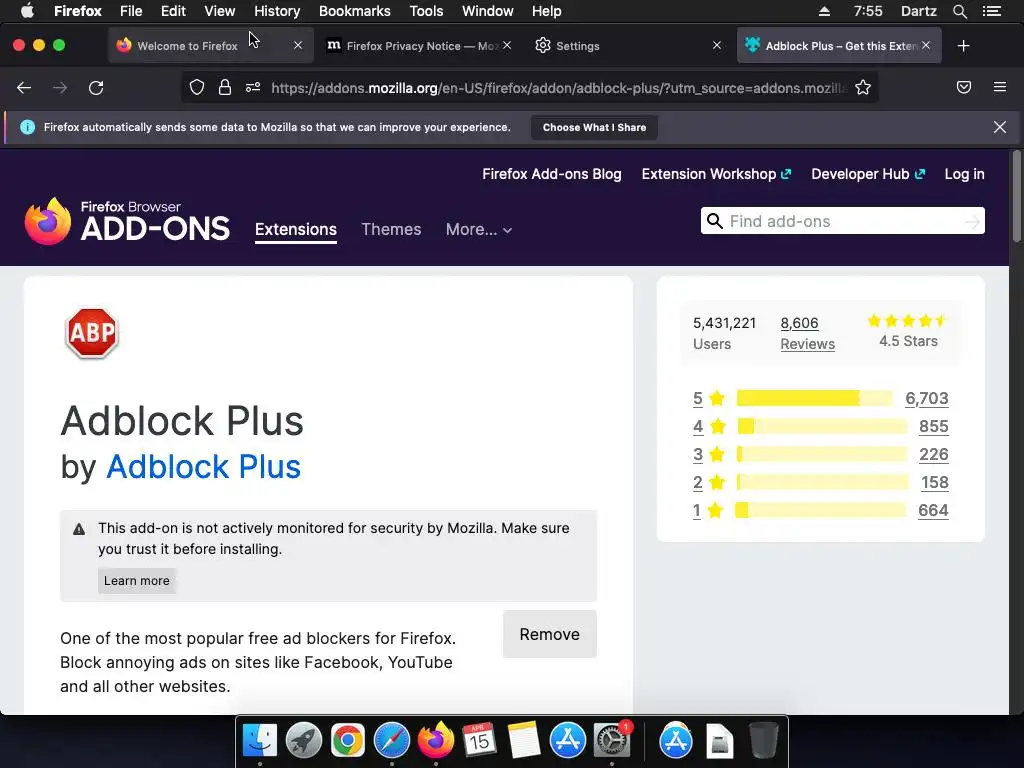Screen dimensions: 1024x768
Task: Go to Themes section
Action: [x=391, y=229]
